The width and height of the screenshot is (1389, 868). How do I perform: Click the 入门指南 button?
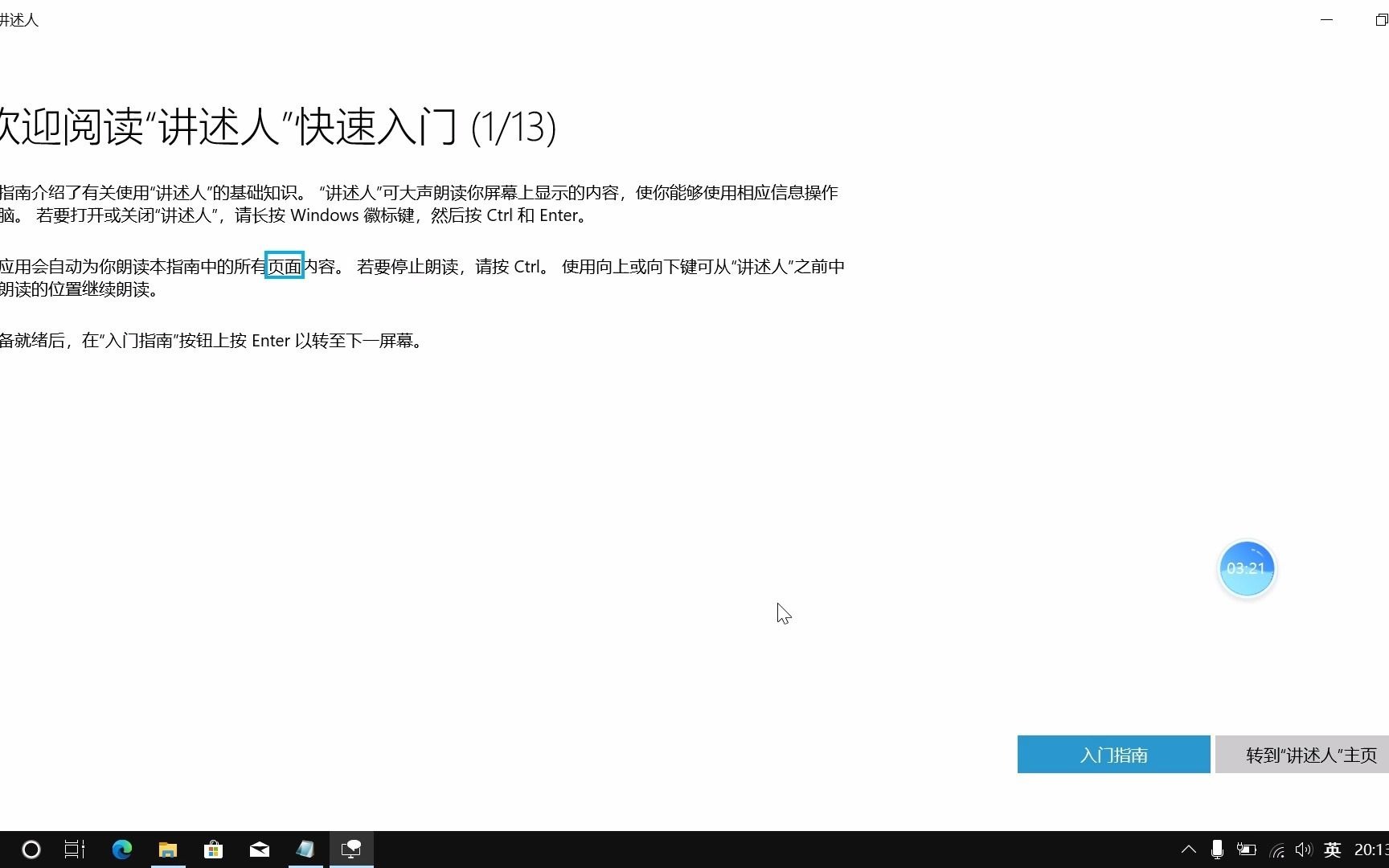click(x=1113, y=755)
